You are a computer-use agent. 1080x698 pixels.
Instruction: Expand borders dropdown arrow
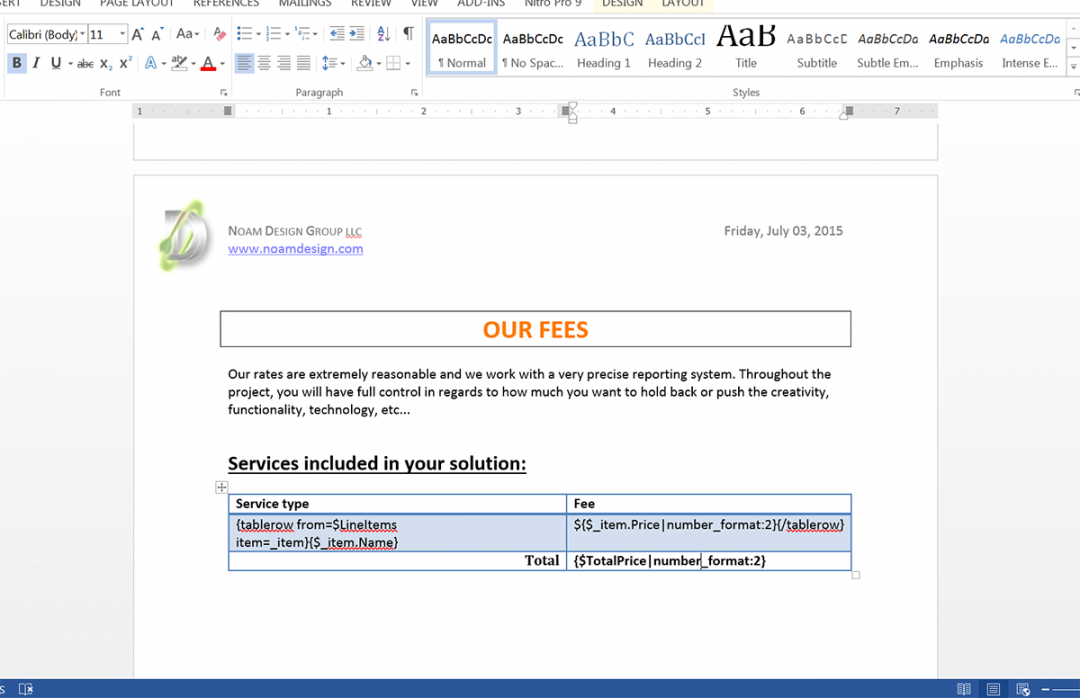coord(408,64)
